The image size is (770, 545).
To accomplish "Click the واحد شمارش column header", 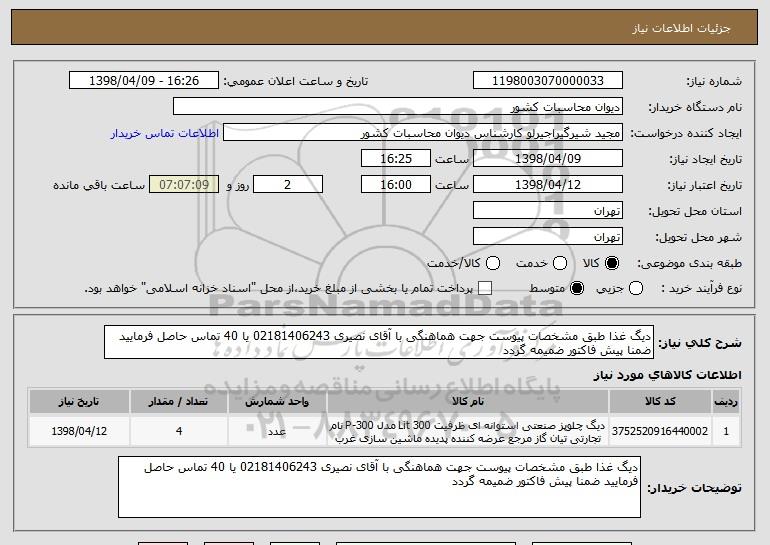I will click(x=277, y=402).
